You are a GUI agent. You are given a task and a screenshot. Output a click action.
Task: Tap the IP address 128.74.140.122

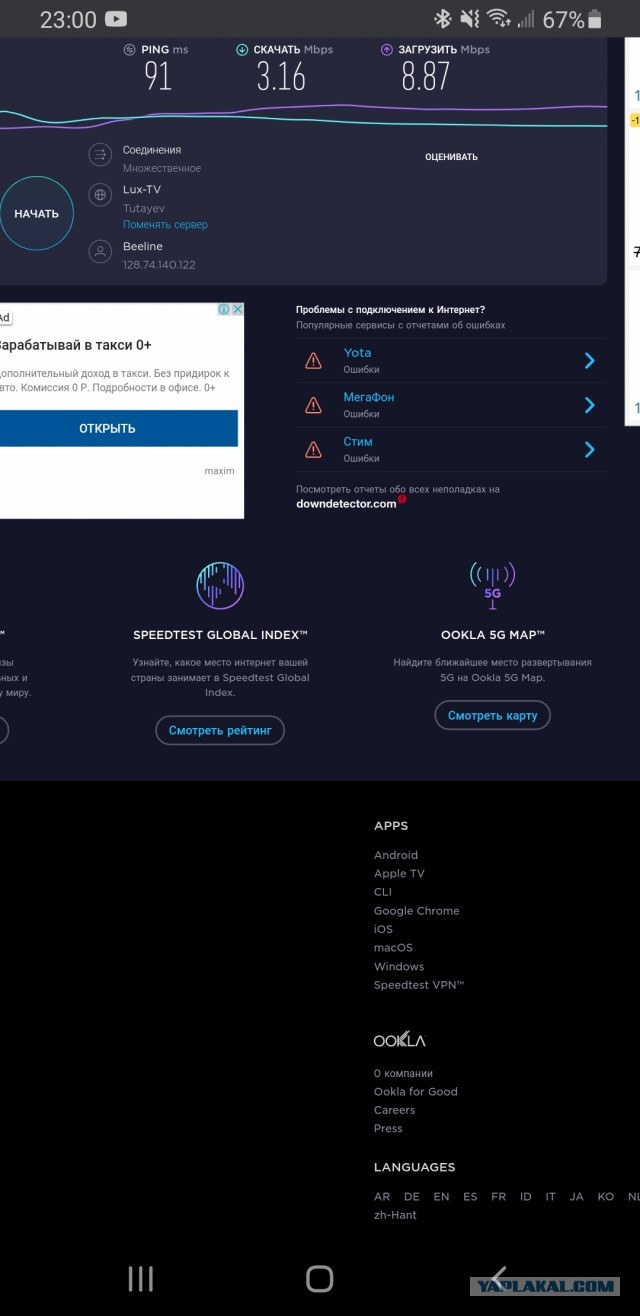click(159, 265)
